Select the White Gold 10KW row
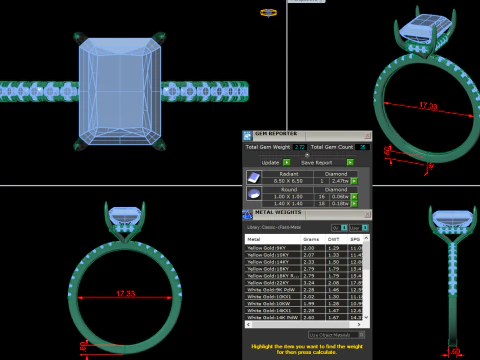 (304, 304)
